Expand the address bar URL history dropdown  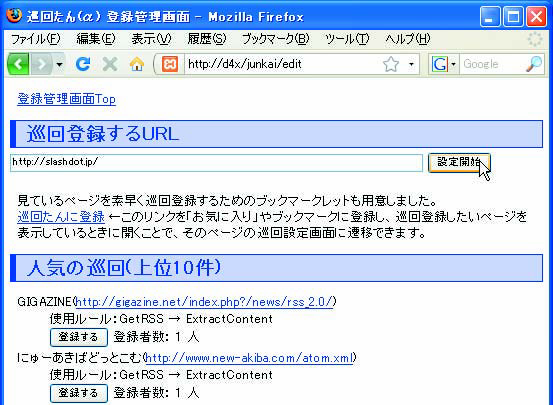coord(411,65)
